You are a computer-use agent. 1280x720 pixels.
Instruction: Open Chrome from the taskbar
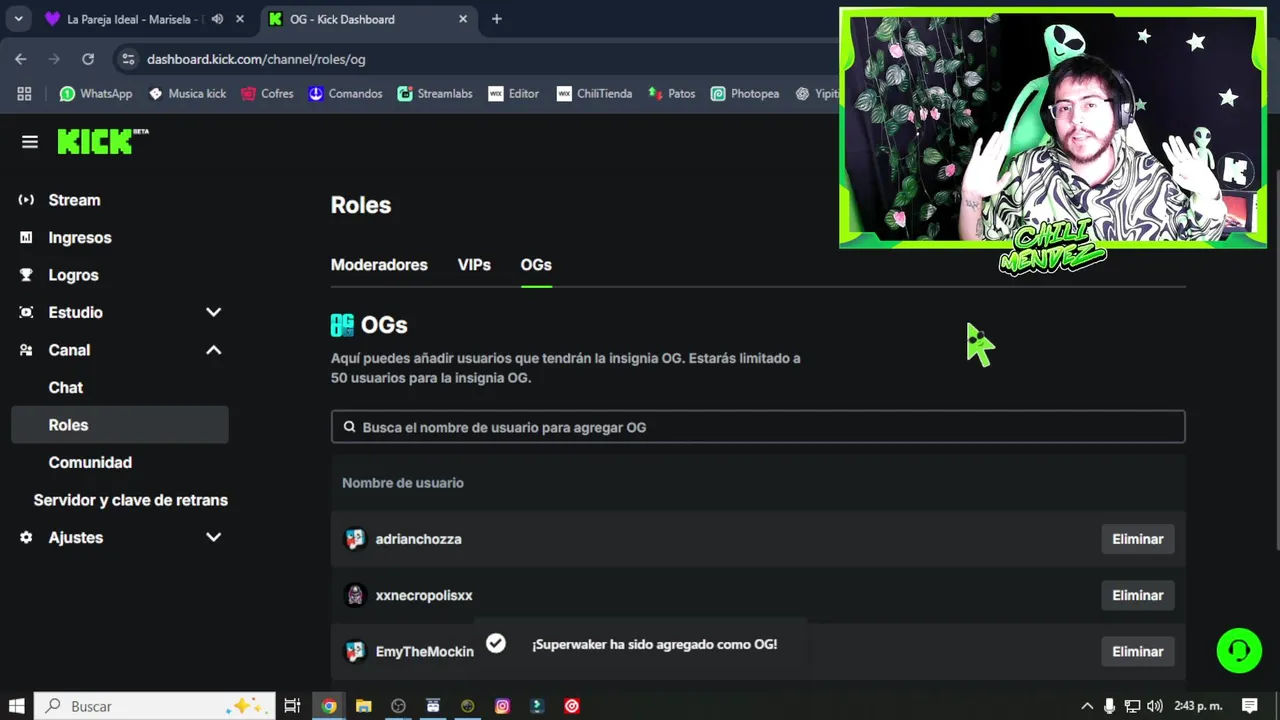329,706
